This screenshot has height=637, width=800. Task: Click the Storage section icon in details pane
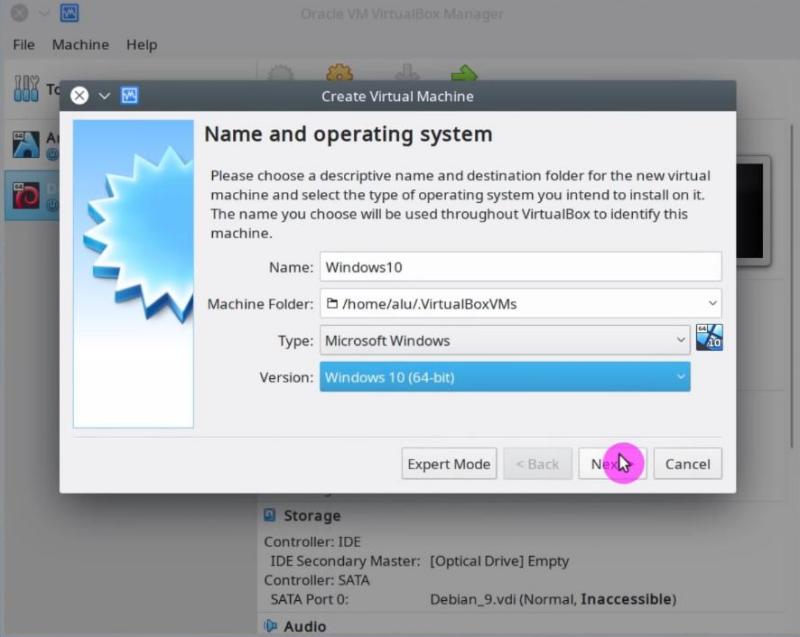(270, 515)
